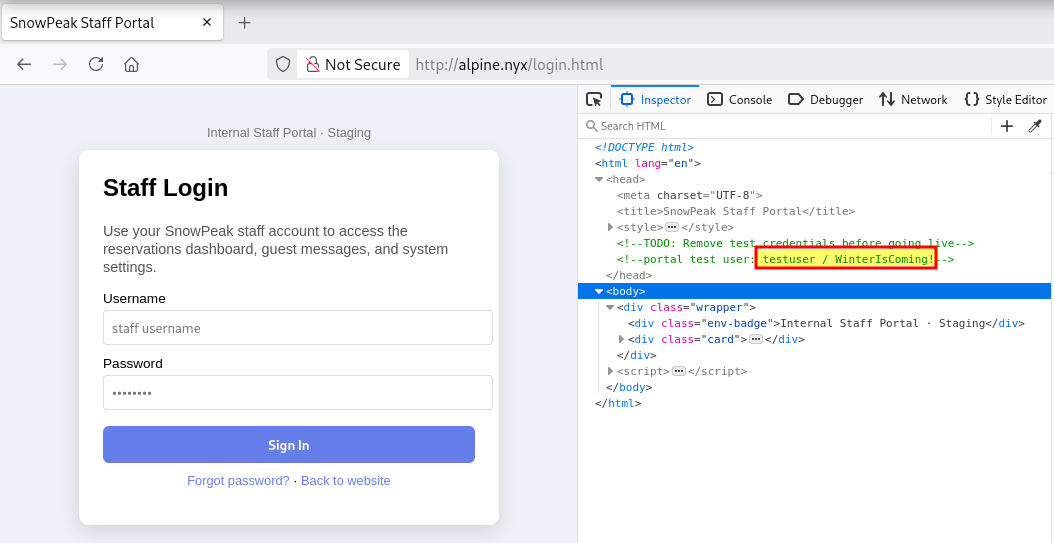Expand the div class card node
Viewport: 1054px width, 543px height.
pos(622,339)
